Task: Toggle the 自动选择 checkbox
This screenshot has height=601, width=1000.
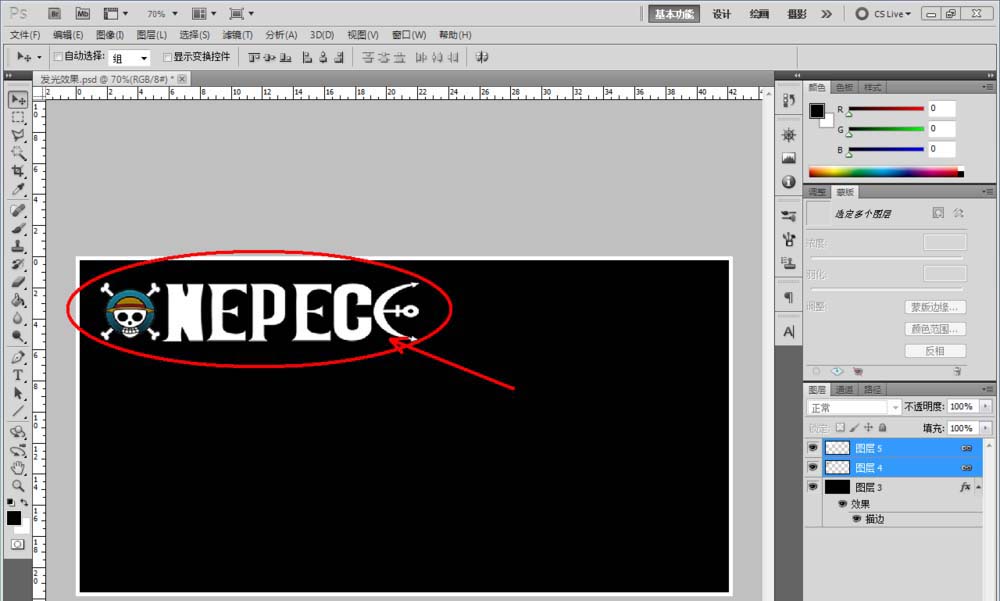Action: 58,57
